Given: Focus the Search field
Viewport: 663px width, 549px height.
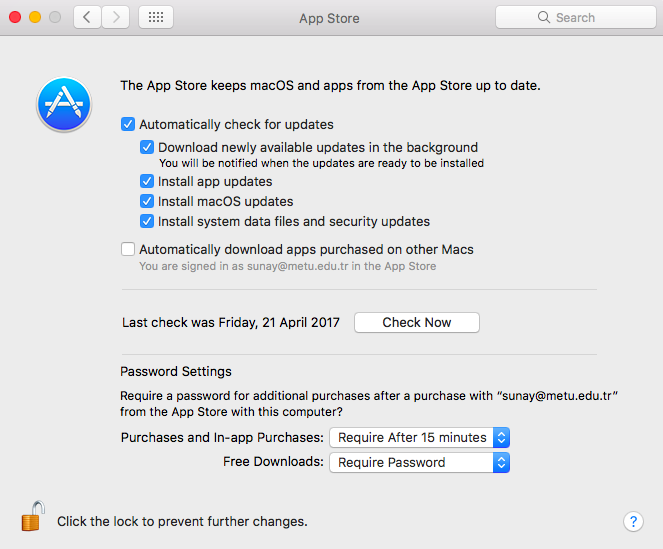Looking at the screenshot, I should click(576, 17).
